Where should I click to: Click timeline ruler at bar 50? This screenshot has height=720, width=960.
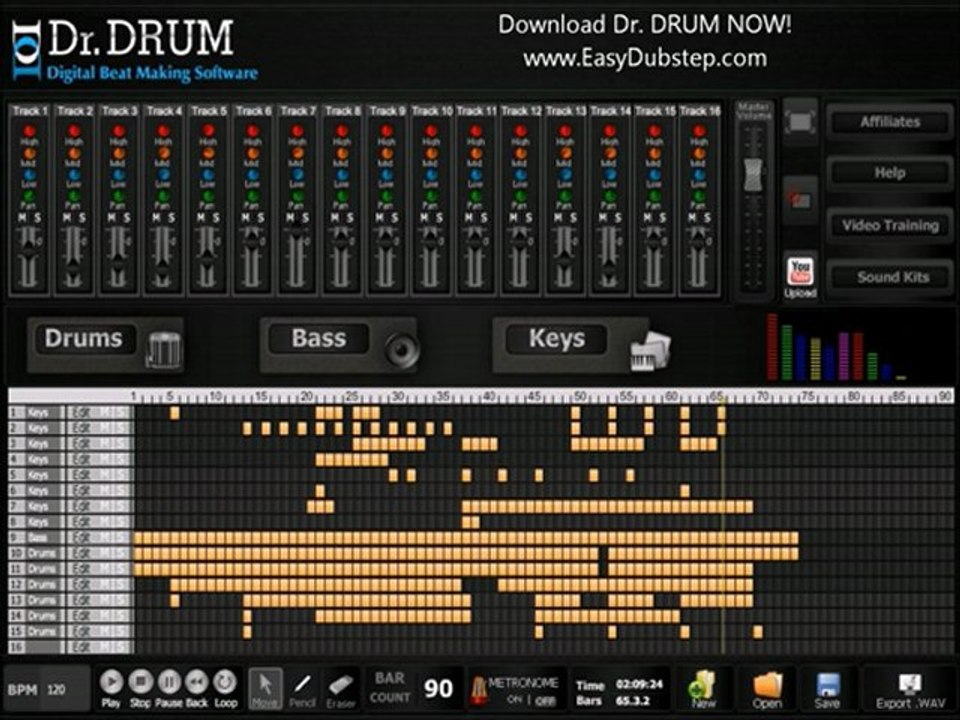580,396
